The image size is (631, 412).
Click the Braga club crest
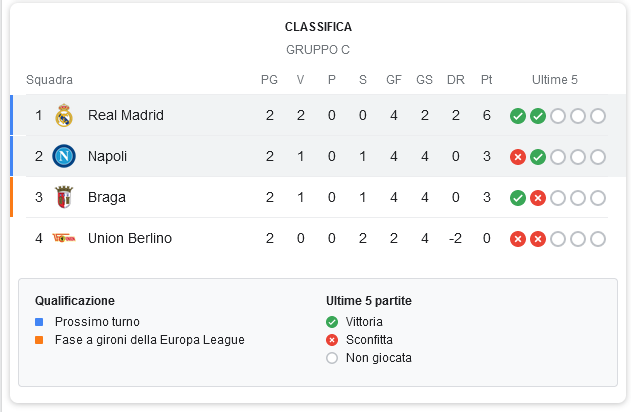[x=64, y=197]
